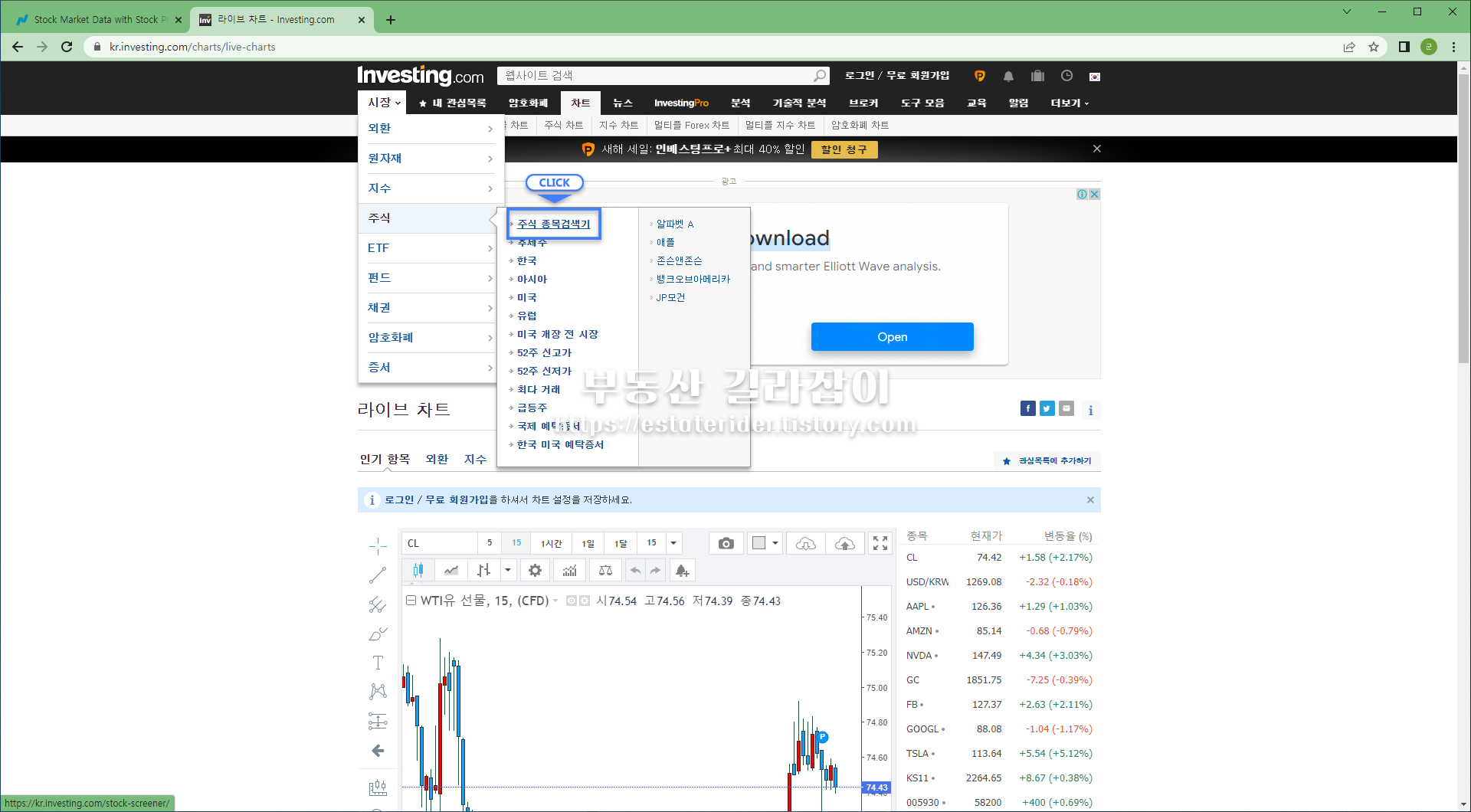The image size is (1471, 812).
Task: Create an alert with bell-plus icon
Action: (682, 570)
